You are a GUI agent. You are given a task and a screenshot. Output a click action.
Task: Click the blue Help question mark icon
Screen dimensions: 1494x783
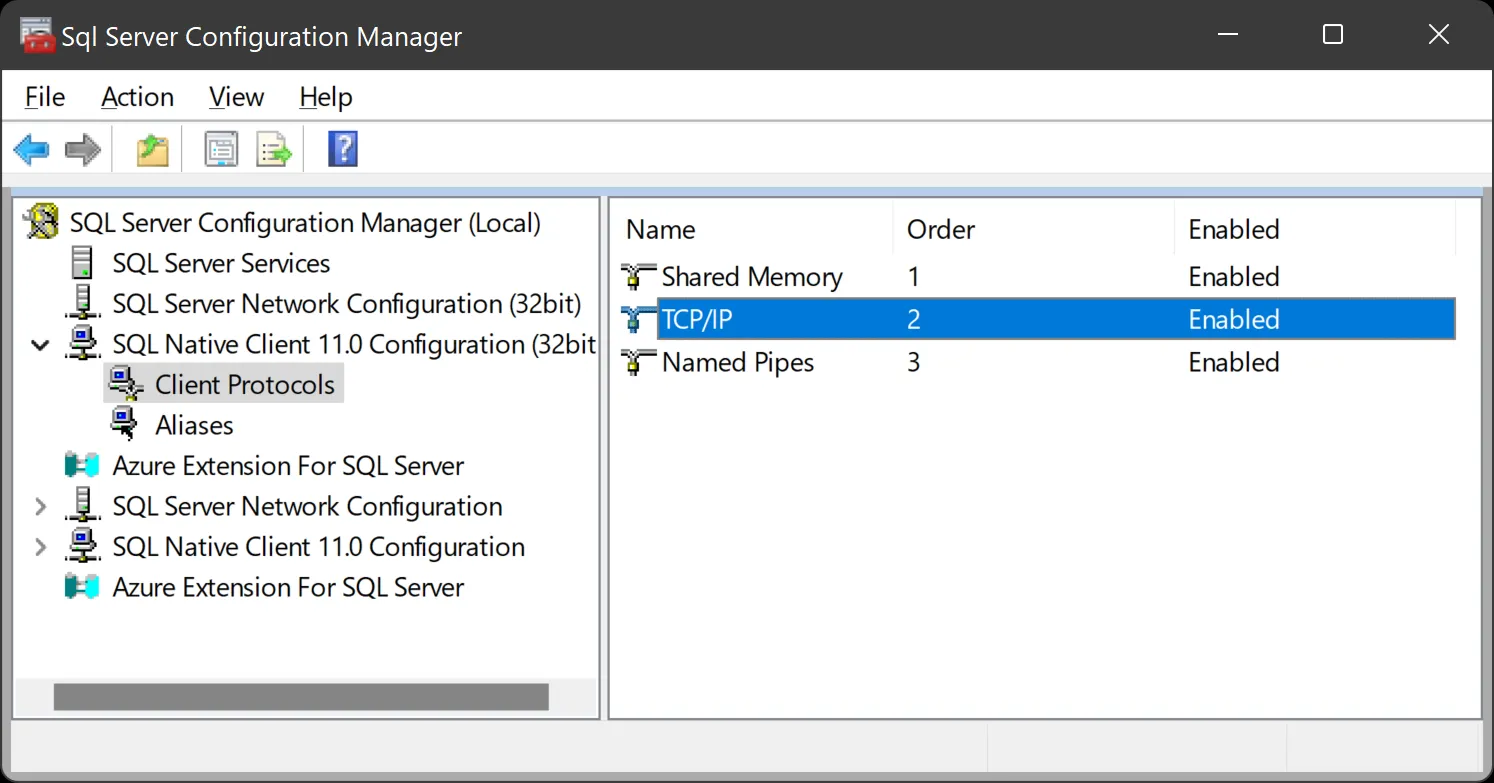342,150
